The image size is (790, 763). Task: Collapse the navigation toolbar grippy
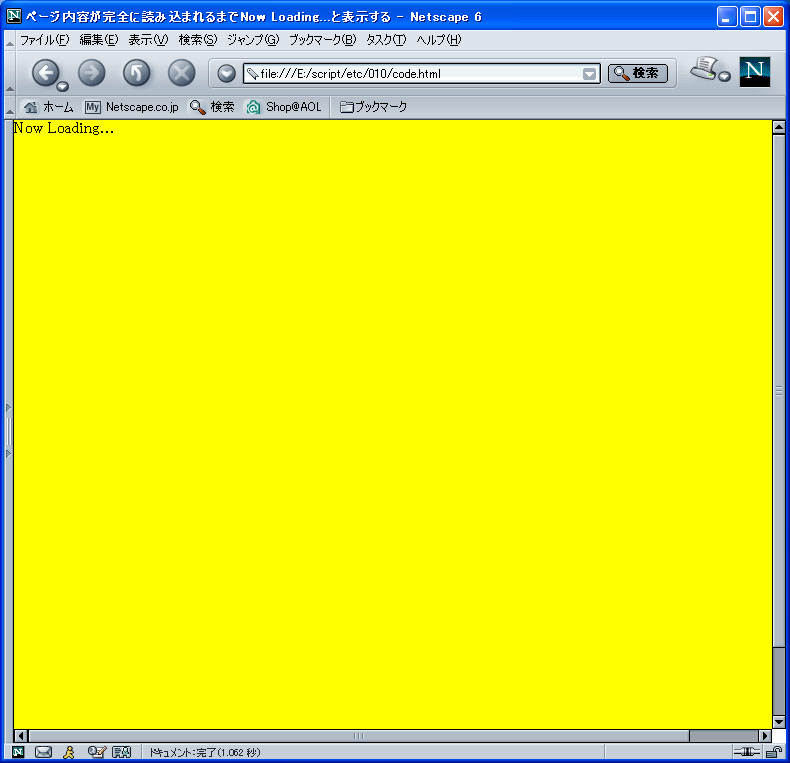pos(10,74)
